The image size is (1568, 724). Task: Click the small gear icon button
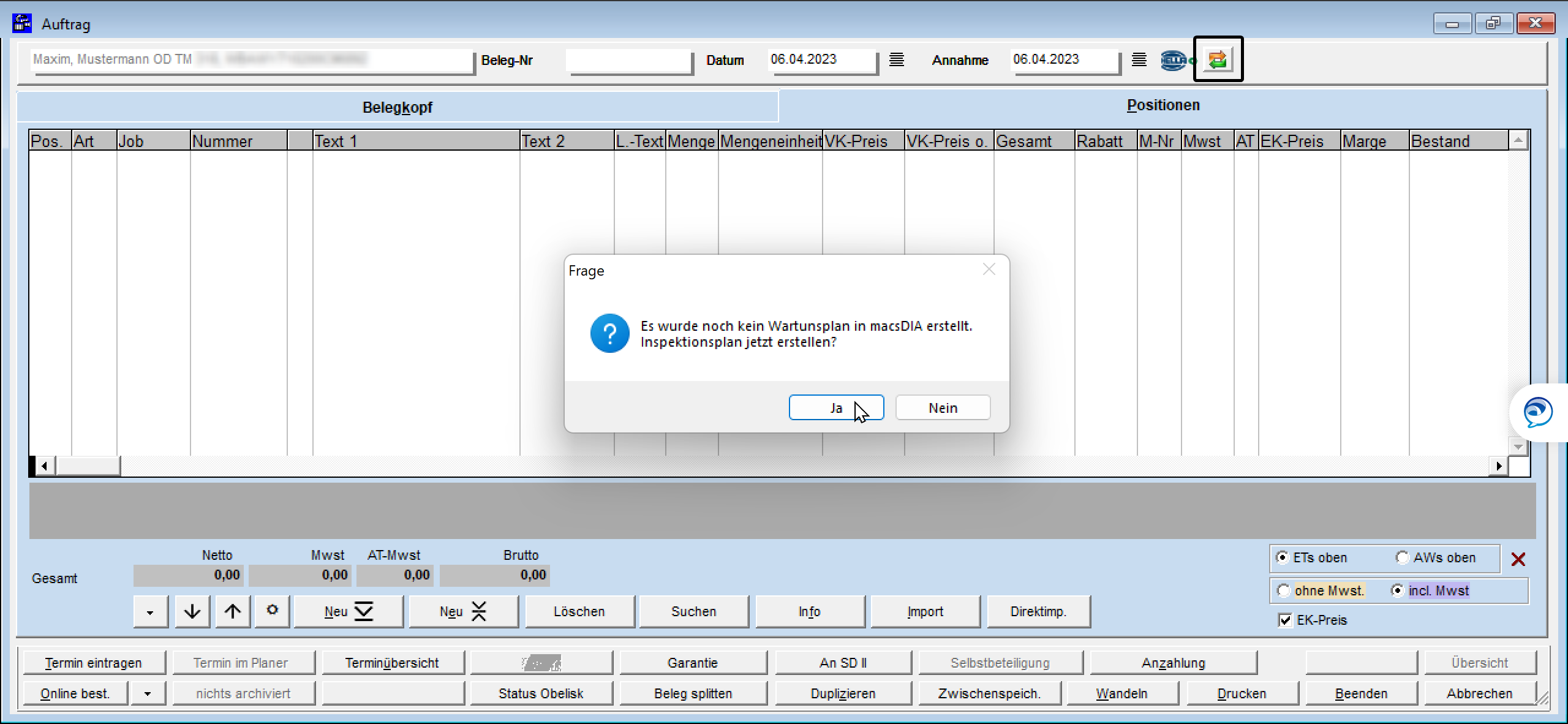click(273, 611)
